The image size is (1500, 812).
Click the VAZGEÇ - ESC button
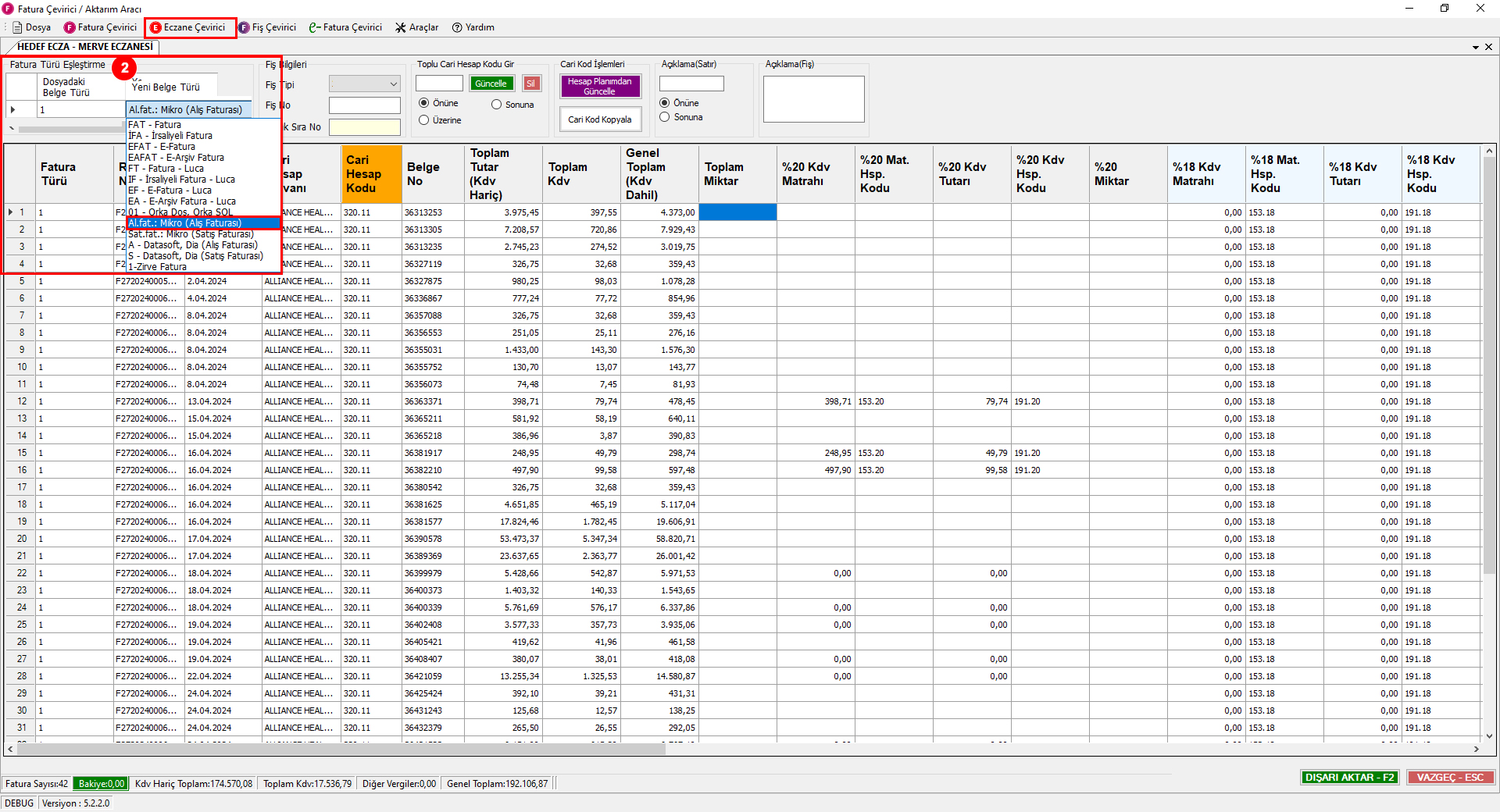[x=1450, y=778]
